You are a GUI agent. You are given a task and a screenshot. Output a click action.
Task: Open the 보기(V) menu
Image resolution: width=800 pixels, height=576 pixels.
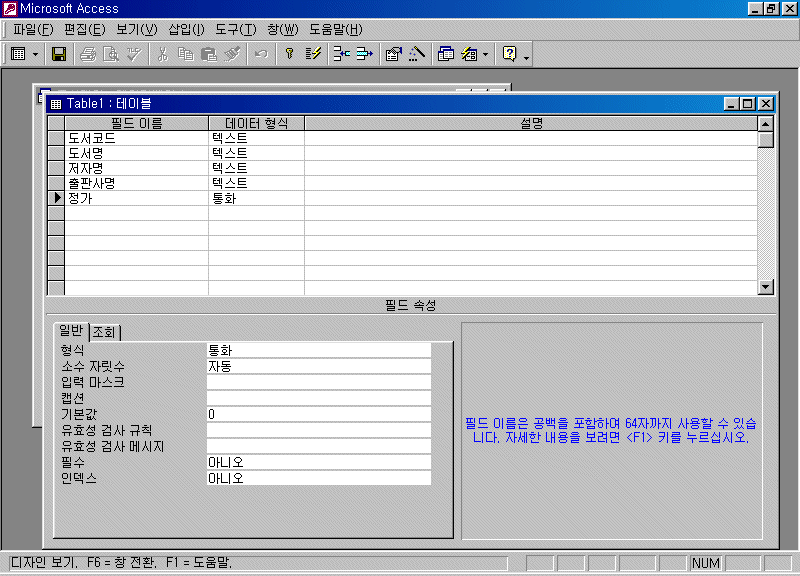point(137,30)
